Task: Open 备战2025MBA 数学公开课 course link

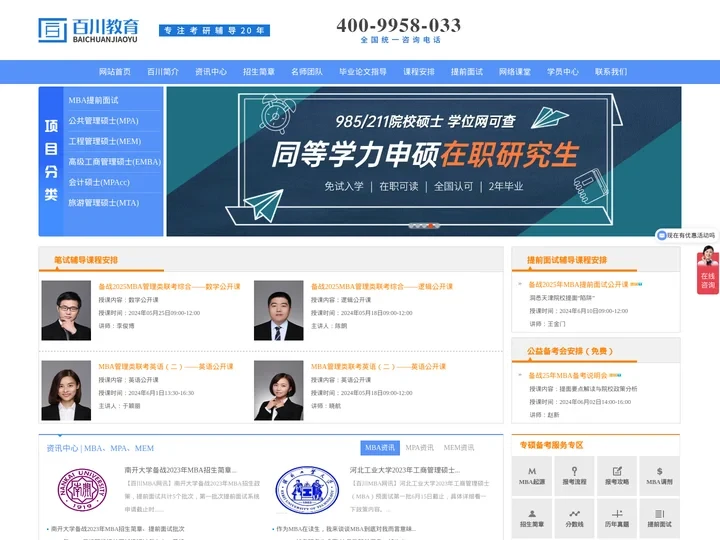Action: (169, 287)
